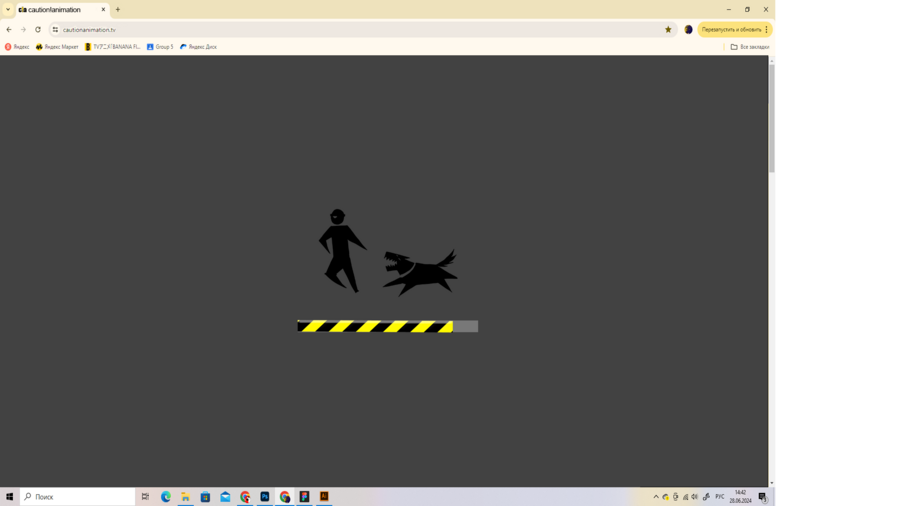
Task: Toggle the volume icon in system tray
Action: pos(695,497)
